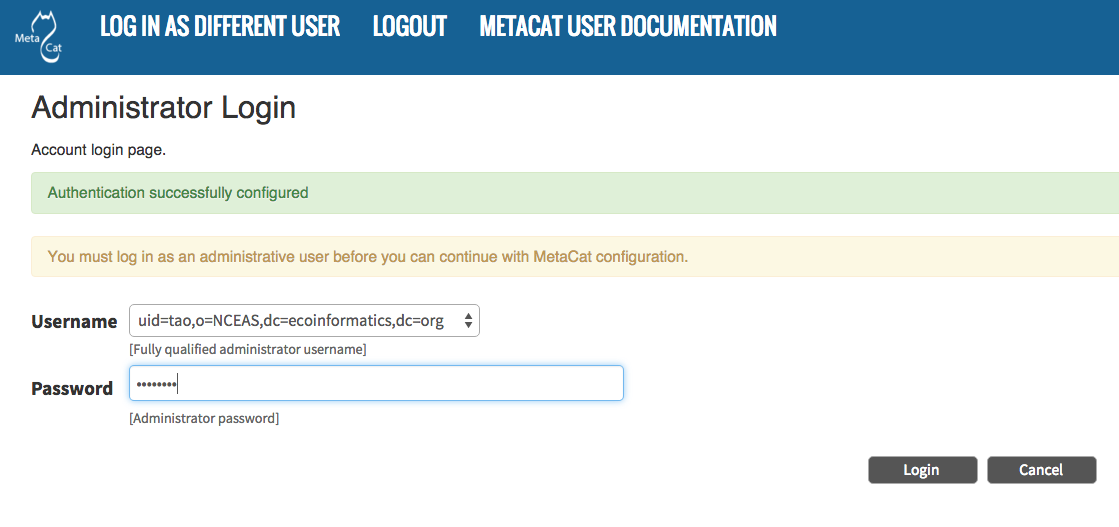
Task: Click the up-down arrows on Username select
Action: tap(468, 321)
